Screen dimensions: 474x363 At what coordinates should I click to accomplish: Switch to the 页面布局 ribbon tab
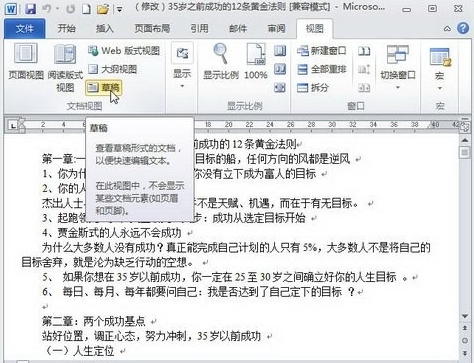[152, 29]
